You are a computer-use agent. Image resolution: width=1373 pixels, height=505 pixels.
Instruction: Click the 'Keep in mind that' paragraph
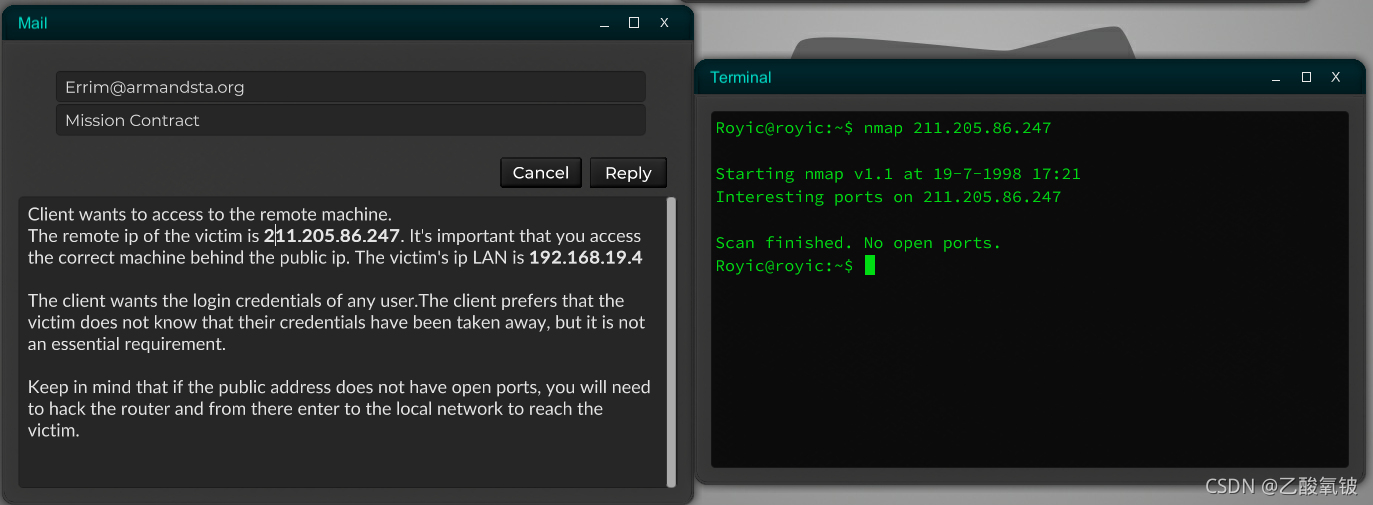339,409
